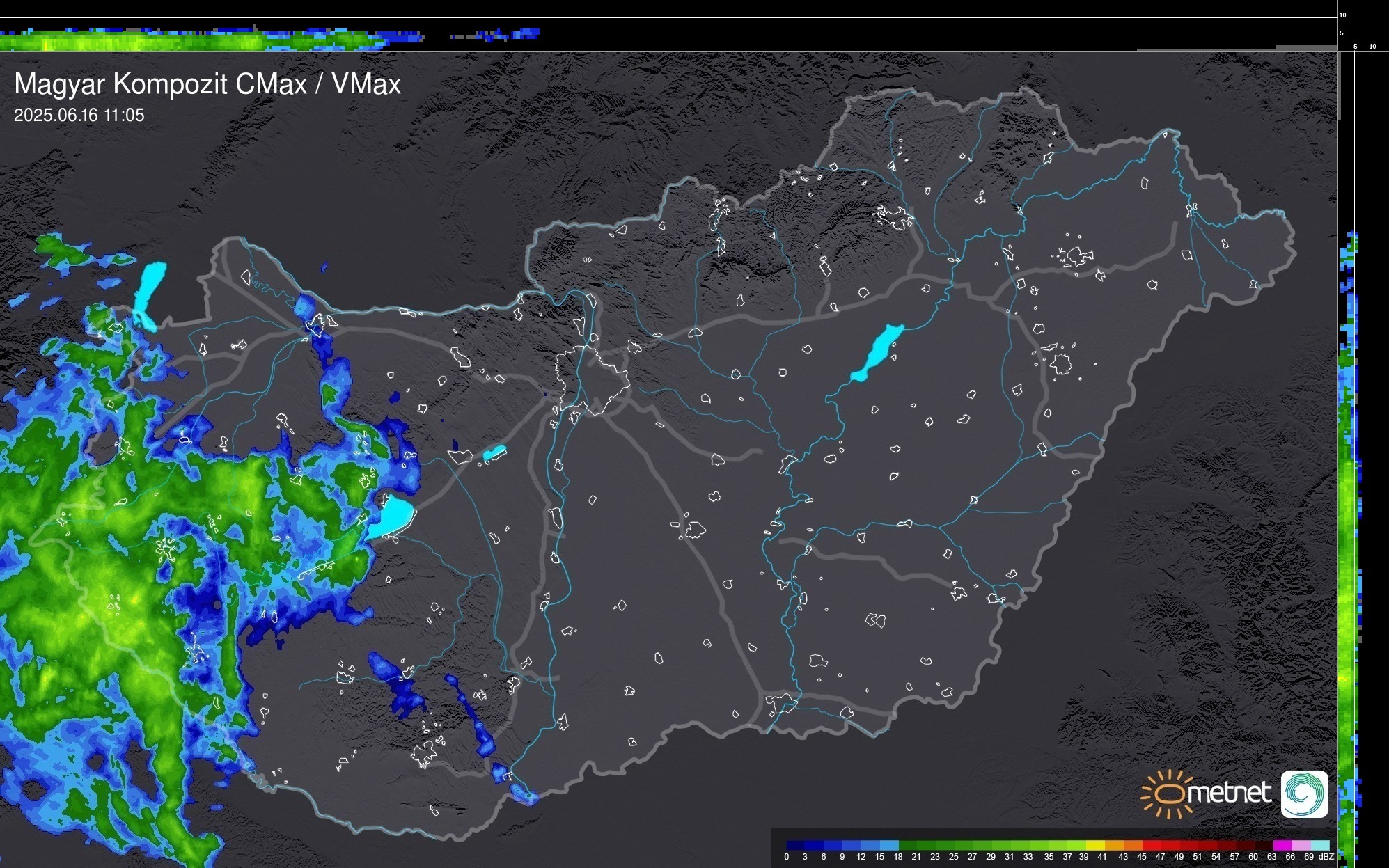Screen dimensions: 1389x868
Task: Click the metnet wordmark text
Action: tap(1229, 793)
